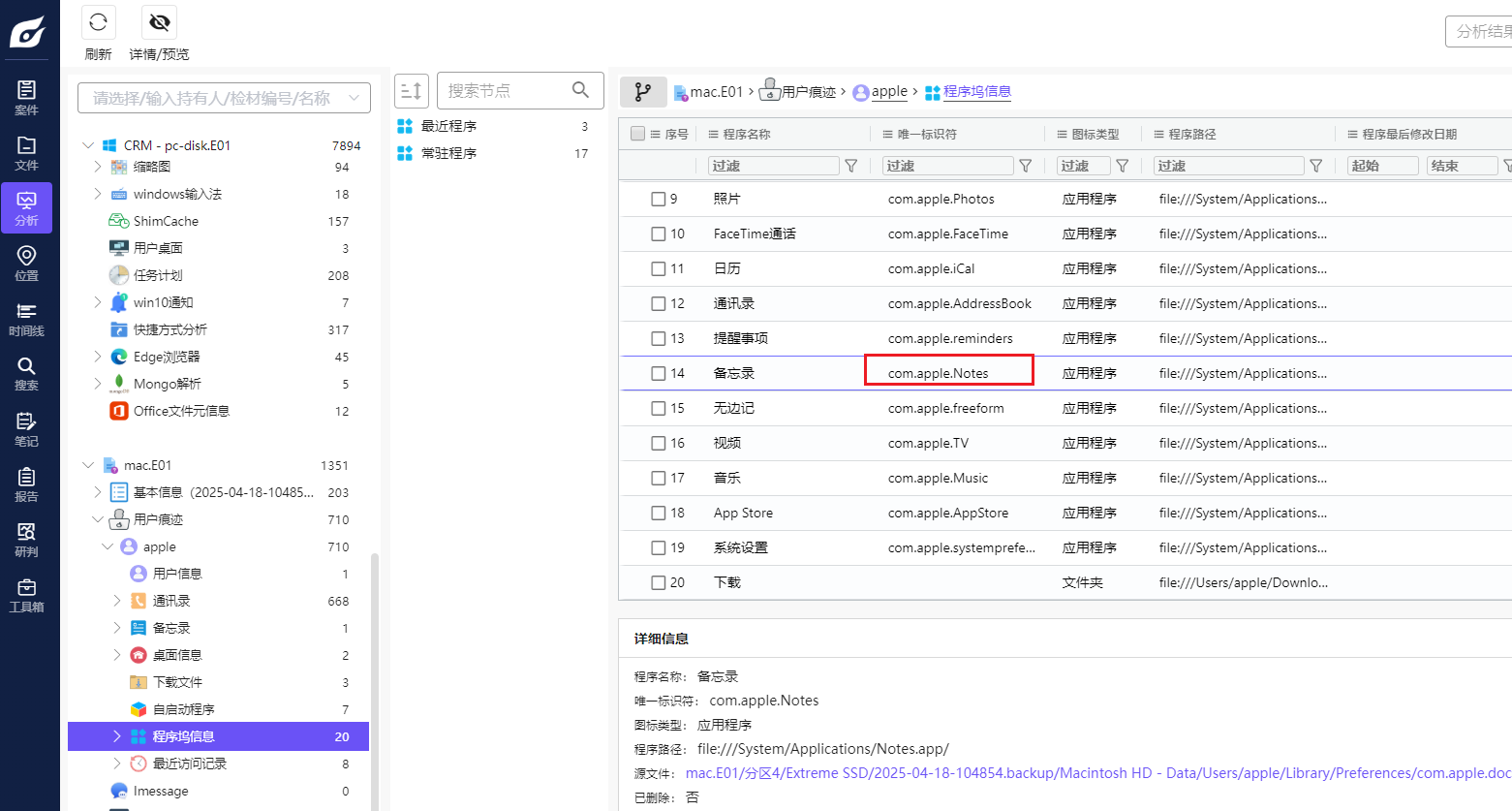Check the box for row 10 FaceTime通话

click(x=659, y=234)
